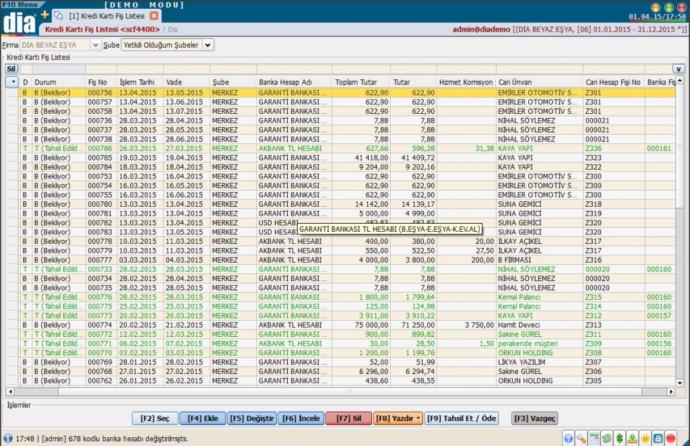The height and width of the screenshot is (446, 690).
Task: Expand the [F8] Yazdır dropdown arrow
Action: 418,418
